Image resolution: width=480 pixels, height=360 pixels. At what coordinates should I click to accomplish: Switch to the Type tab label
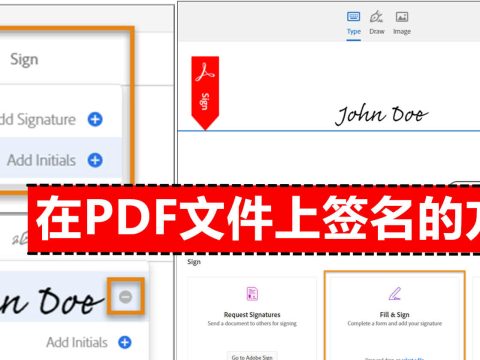pos(354,32)
